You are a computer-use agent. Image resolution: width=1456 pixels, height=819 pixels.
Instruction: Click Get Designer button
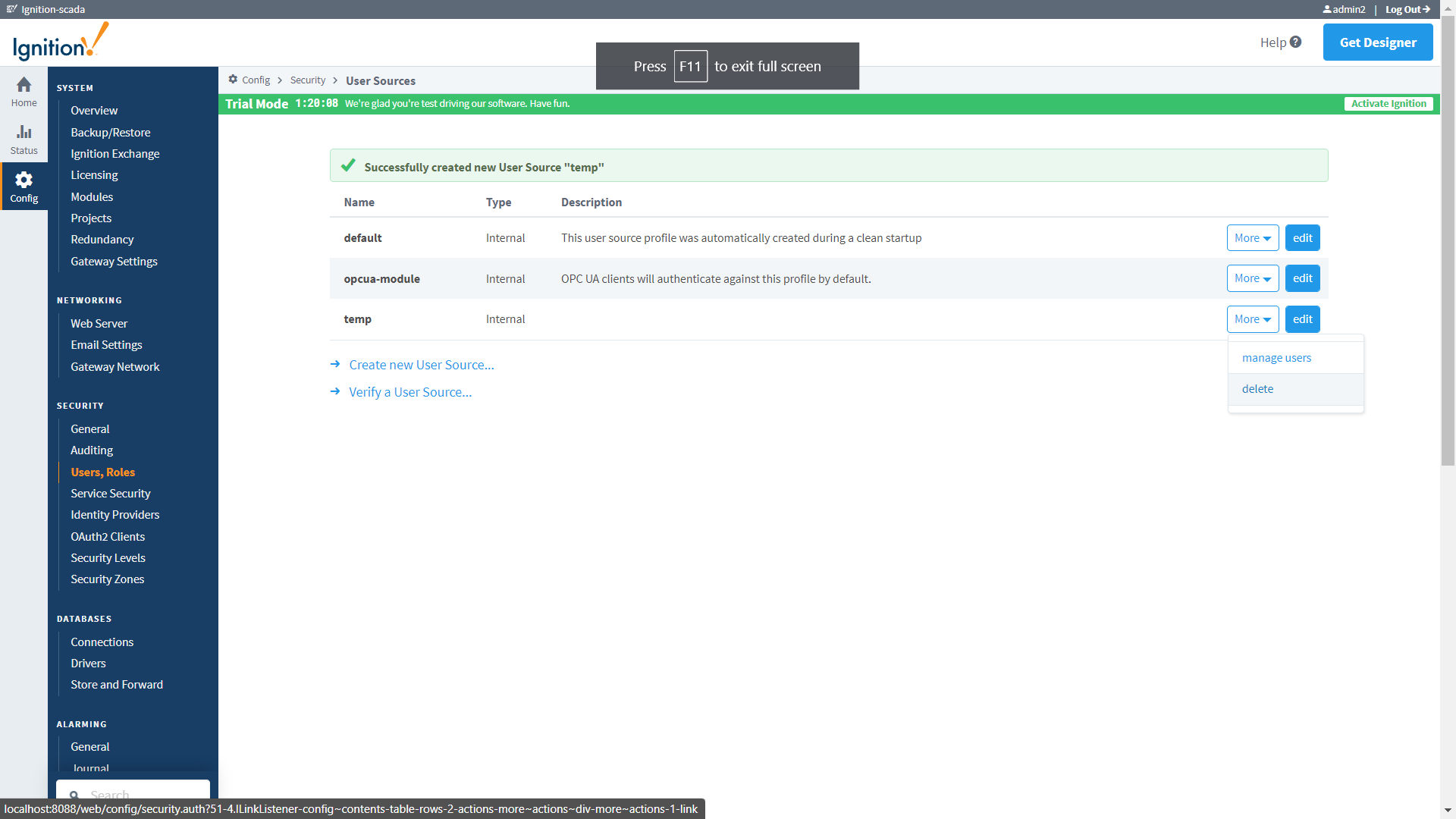coord(1378,42)
